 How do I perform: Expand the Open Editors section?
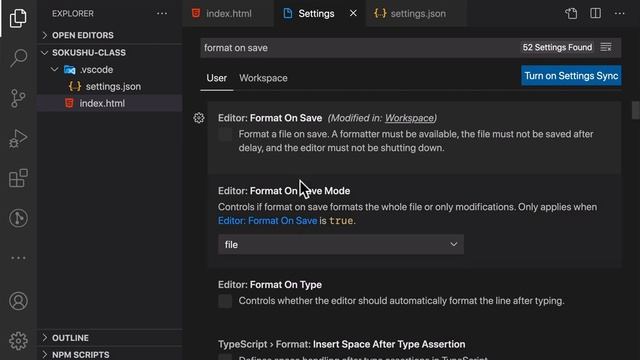[x=109, y=35]
